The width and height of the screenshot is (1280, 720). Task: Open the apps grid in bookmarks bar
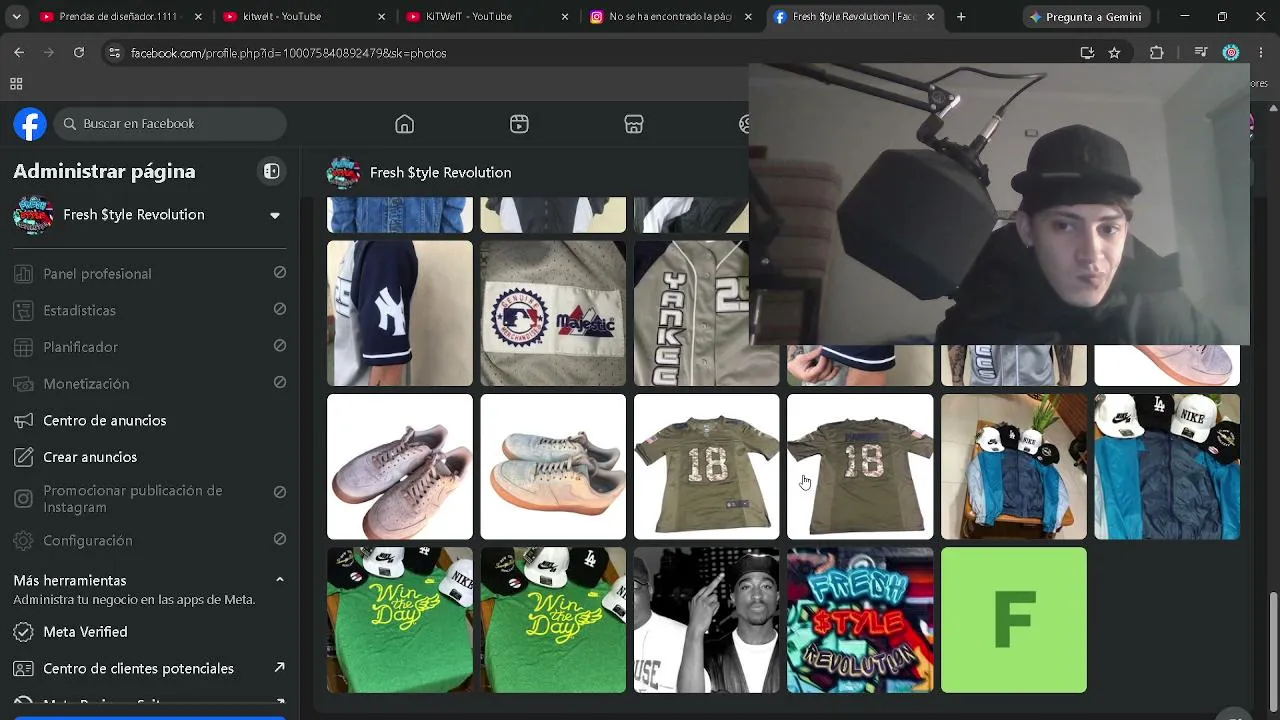pyautogui.click(x=16, y=85)
